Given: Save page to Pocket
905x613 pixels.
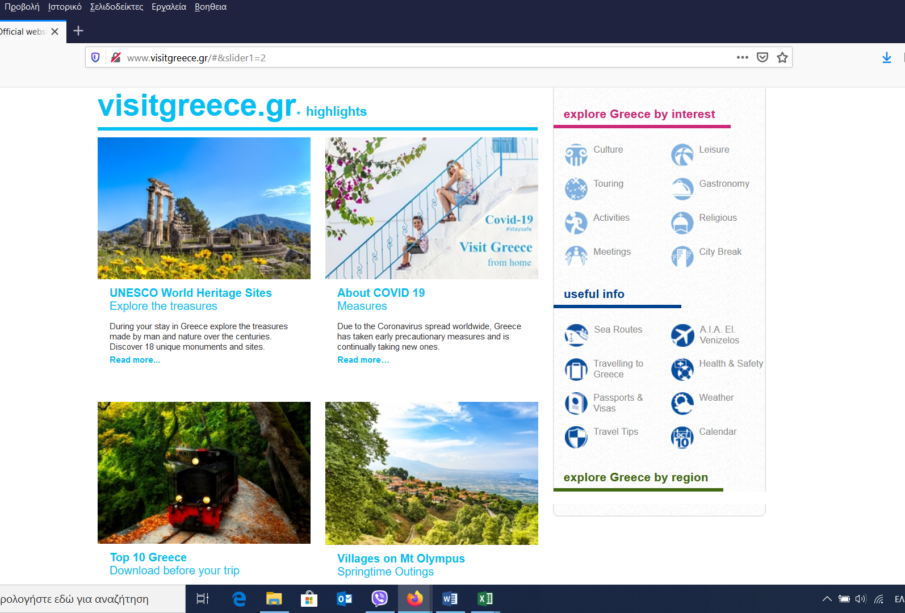Looking at the screenshot, I should (x=762, y=58).
